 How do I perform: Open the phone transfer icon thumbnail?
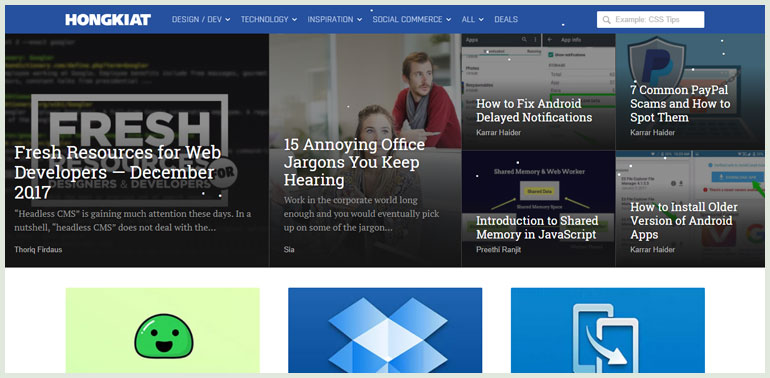point(607,330)
